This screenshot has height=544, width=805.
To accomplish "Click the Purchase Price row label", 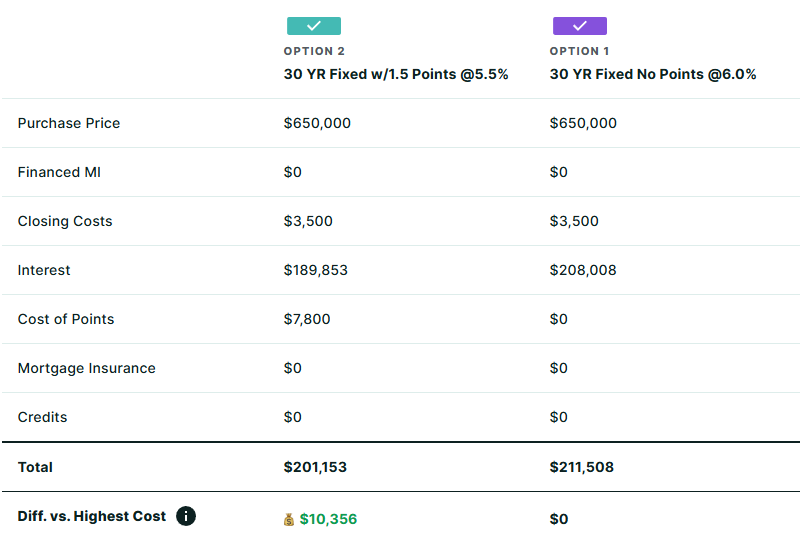I will pyautogui.click(x=69, y=123).
